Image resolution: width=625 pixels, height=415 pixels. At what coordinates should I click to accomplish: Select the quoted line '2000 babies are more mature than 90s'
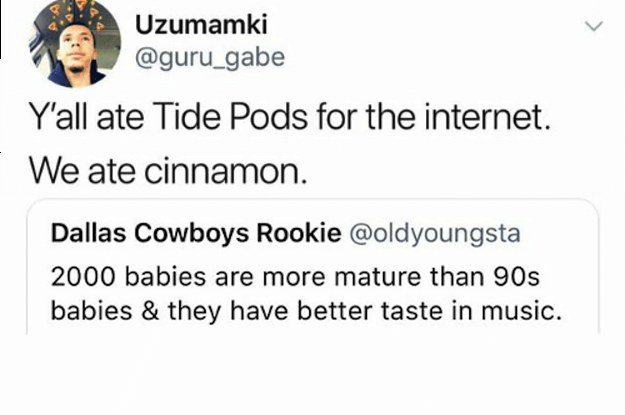295,277
